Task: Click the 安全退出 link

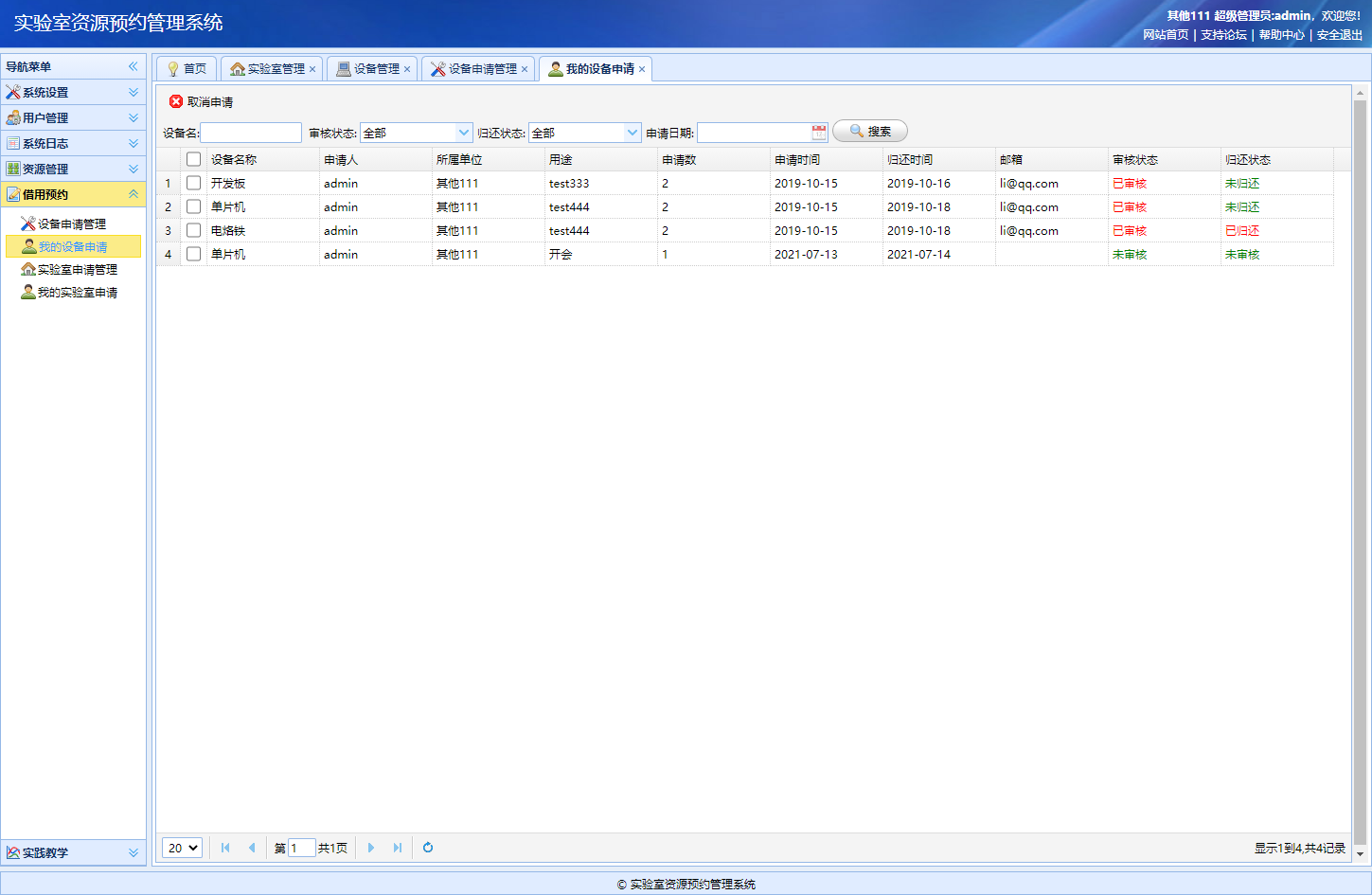Action: [1339, 35]
